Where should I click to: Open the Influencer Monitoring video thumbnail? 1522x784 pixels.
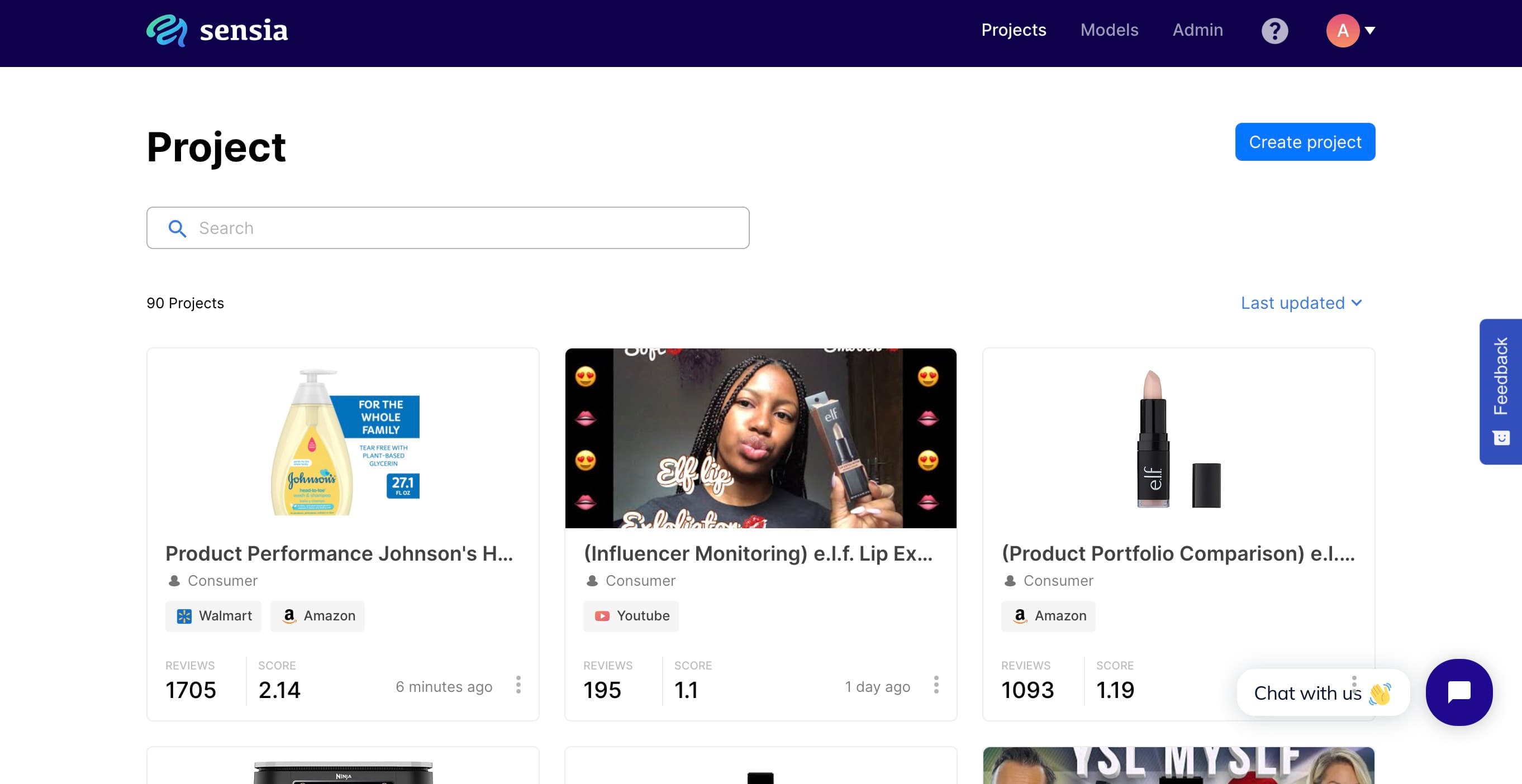point(760,438)
